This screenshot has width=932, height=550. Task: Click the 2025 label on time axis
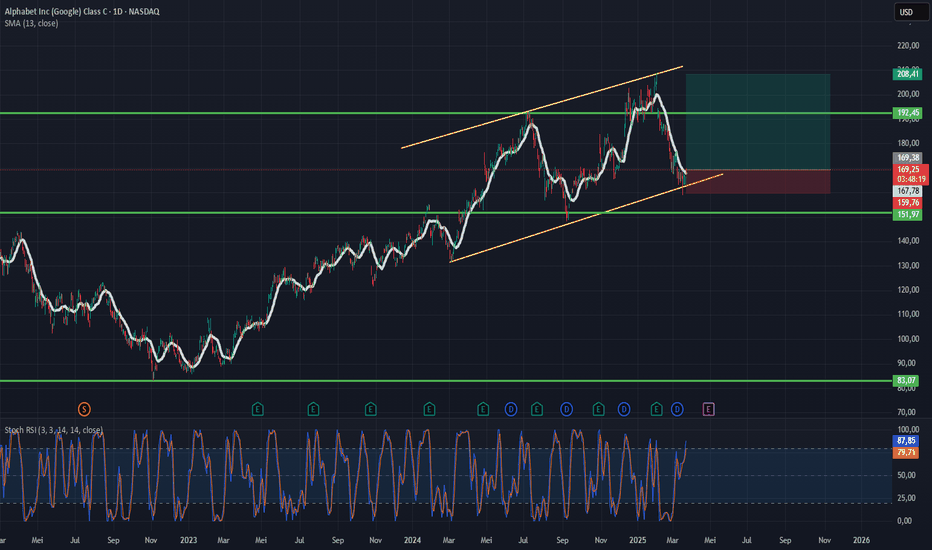point(637,540)
